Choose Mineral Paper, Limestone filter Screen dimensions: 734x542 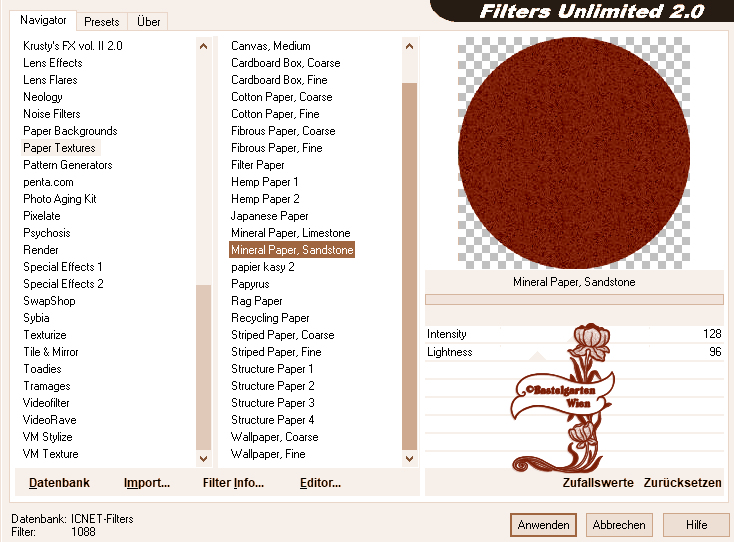291,233
